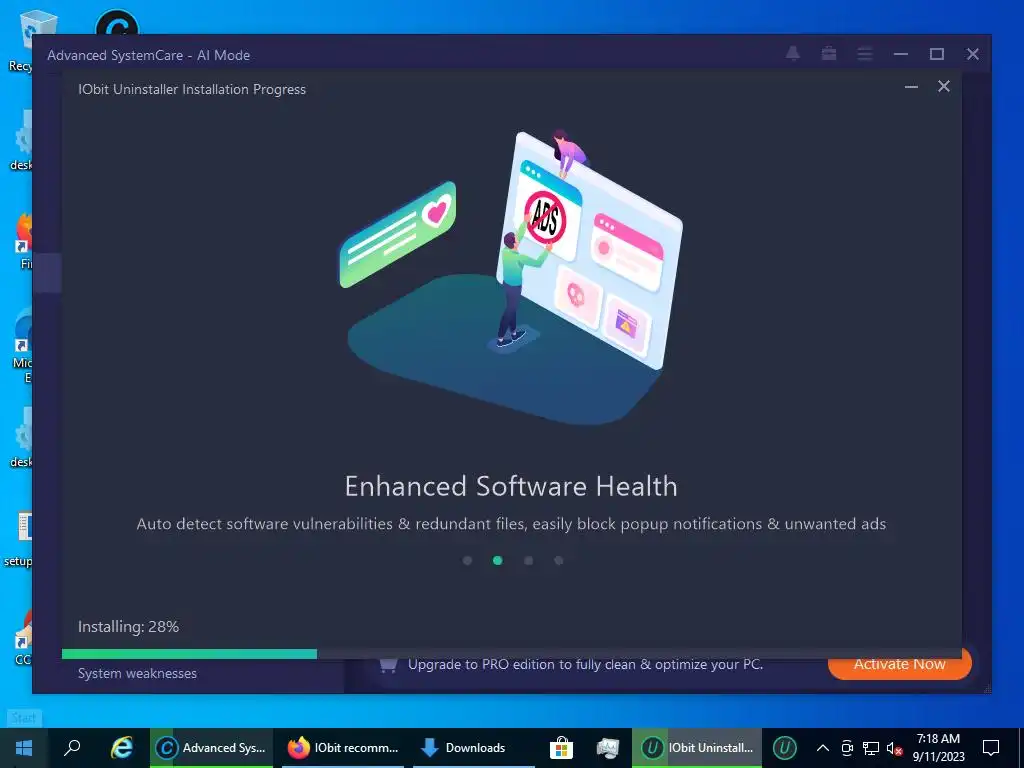The width and height of the screenshot is (1024, 768).
Task: Click the Activate Now button
Action: 899,665
